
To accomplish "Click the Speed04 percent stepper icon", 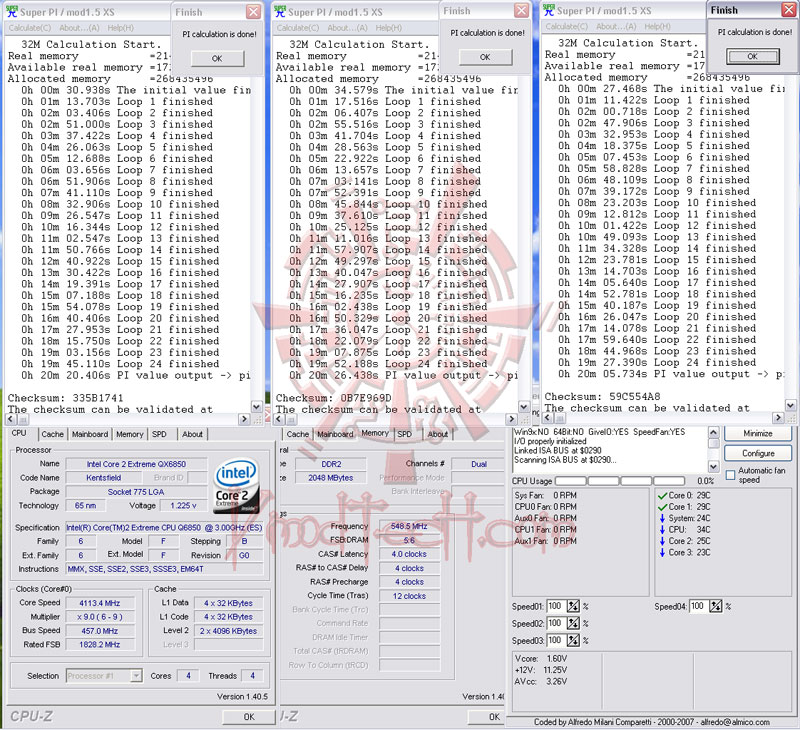I will 716,606.
